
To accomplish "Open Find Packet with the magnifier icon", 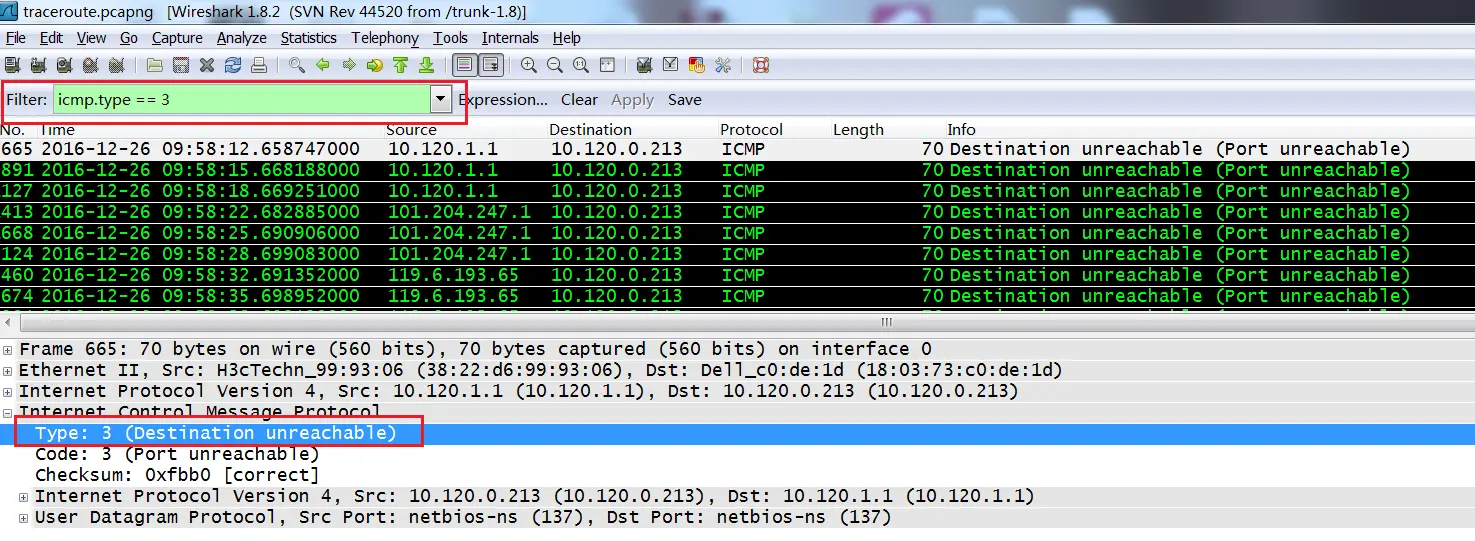I will click(297, 65).
